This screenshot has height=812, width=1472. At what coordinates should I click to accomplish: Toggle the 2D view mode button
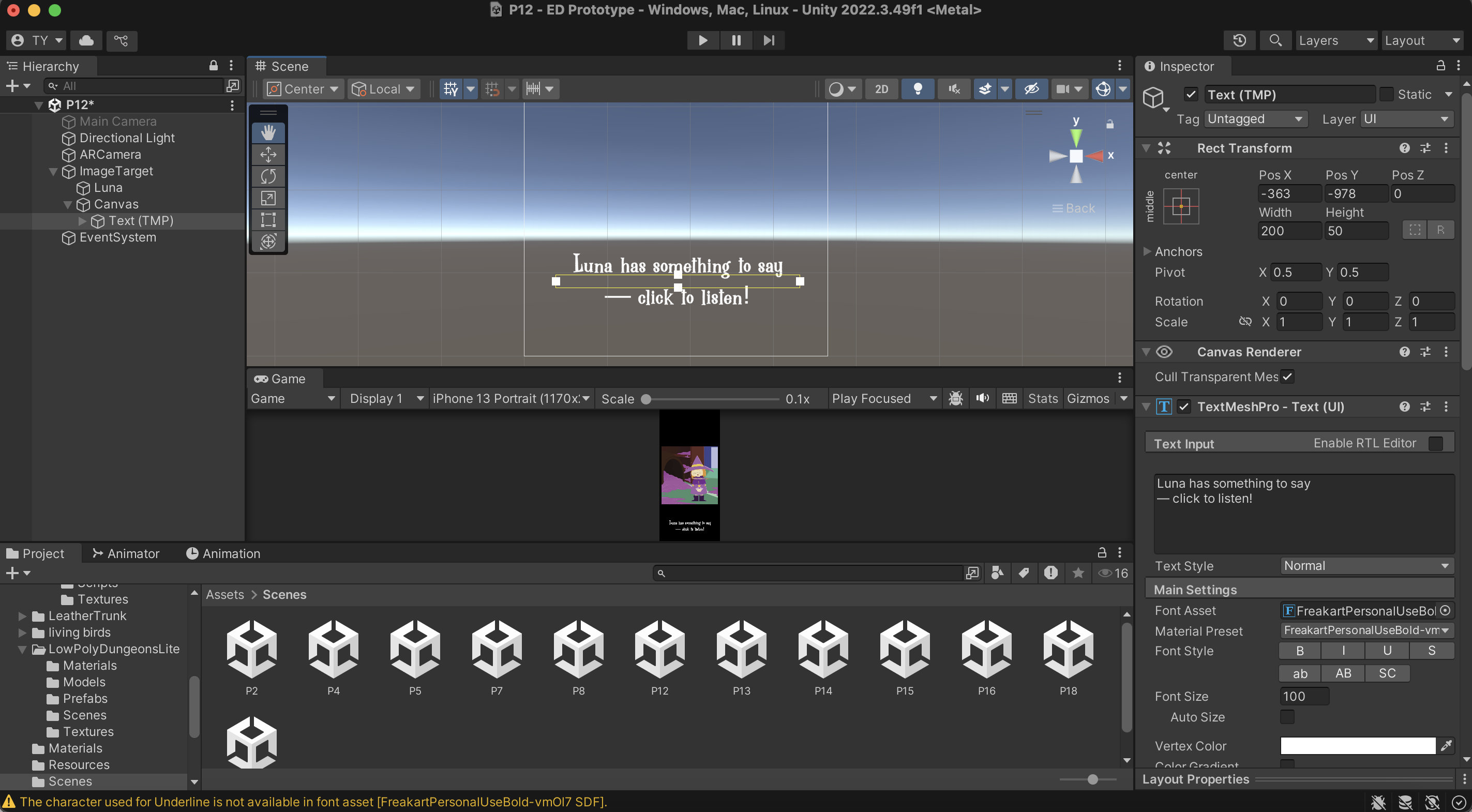[x=881, y=89]
